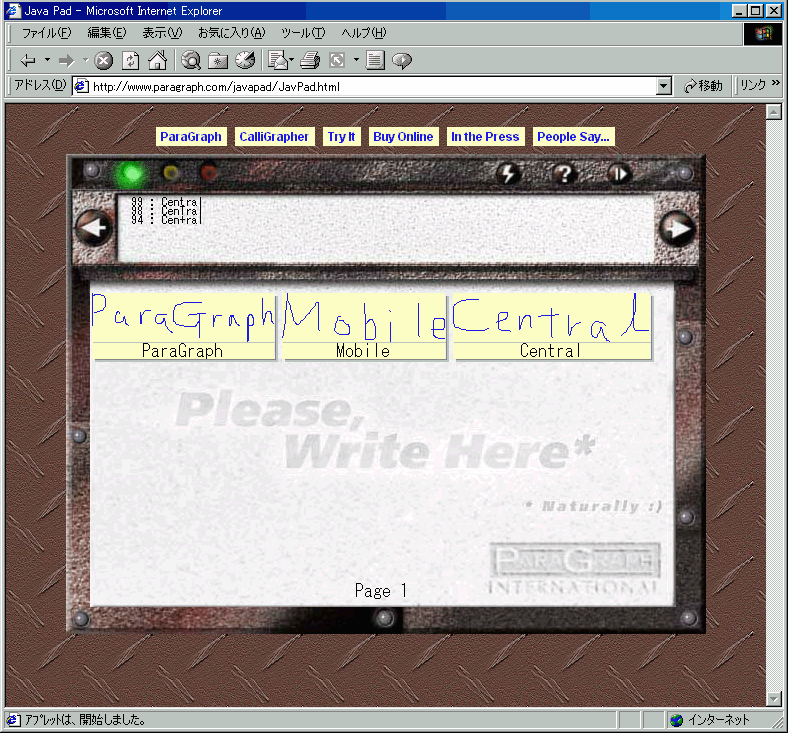Screen dimensions: 788x733
Task: Toggle the yellow indicator light
Action: pos(171,172)
